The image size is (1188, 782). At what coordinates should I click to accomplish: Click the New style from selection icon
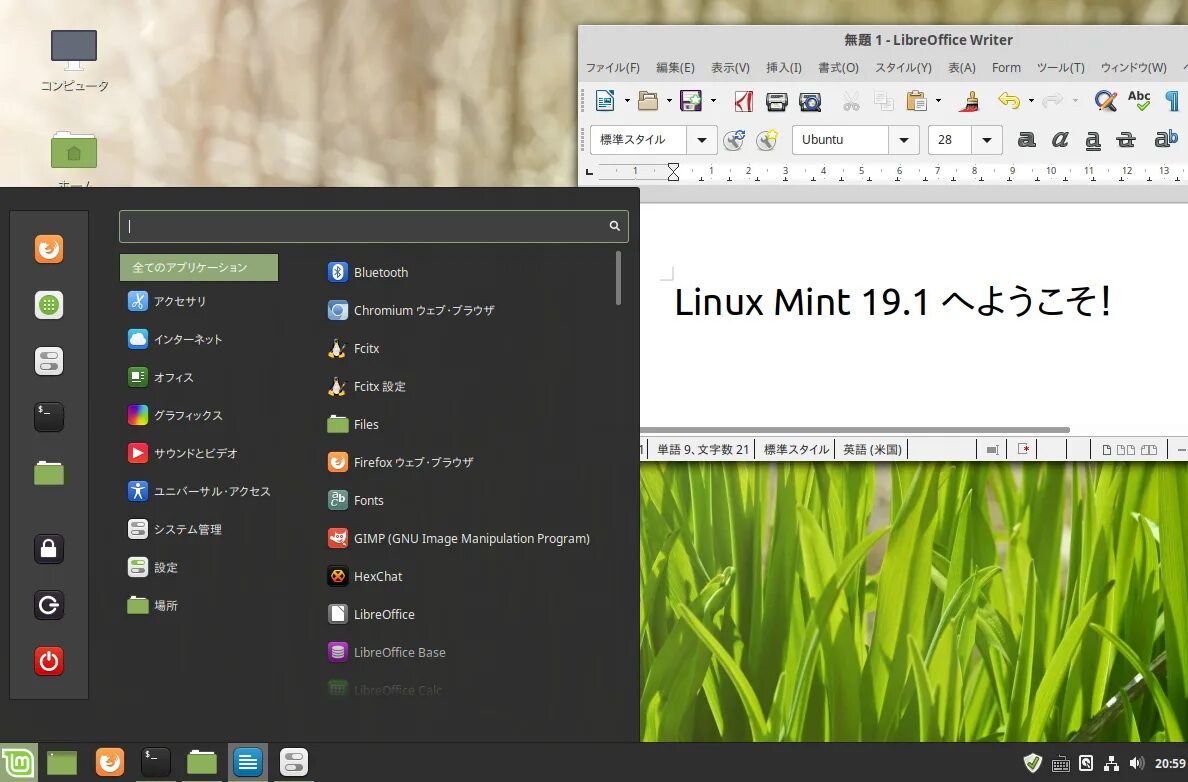768,139
